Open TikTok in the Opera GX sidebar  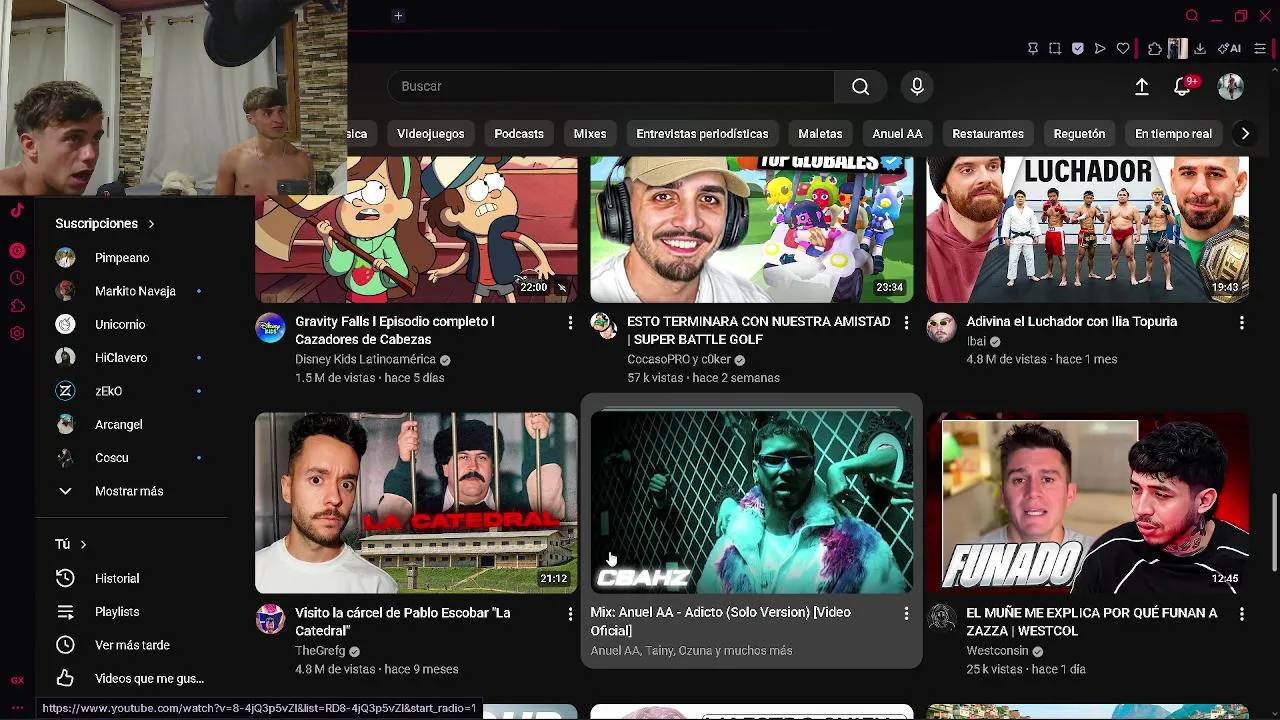click(17, 210)
